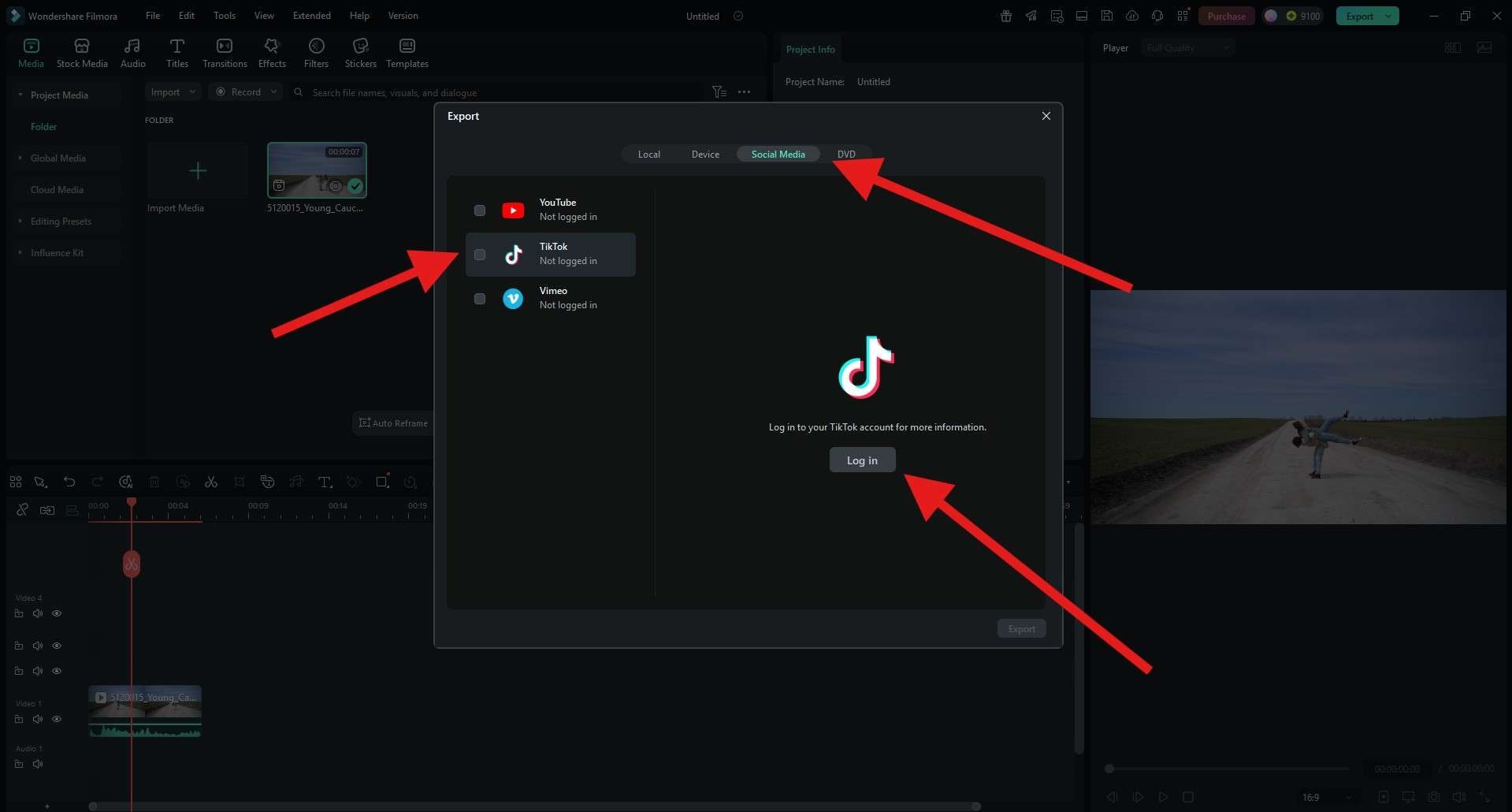Click Export button in the dialog
The width and height of the screenshot is (1512, 812).
1021,628
